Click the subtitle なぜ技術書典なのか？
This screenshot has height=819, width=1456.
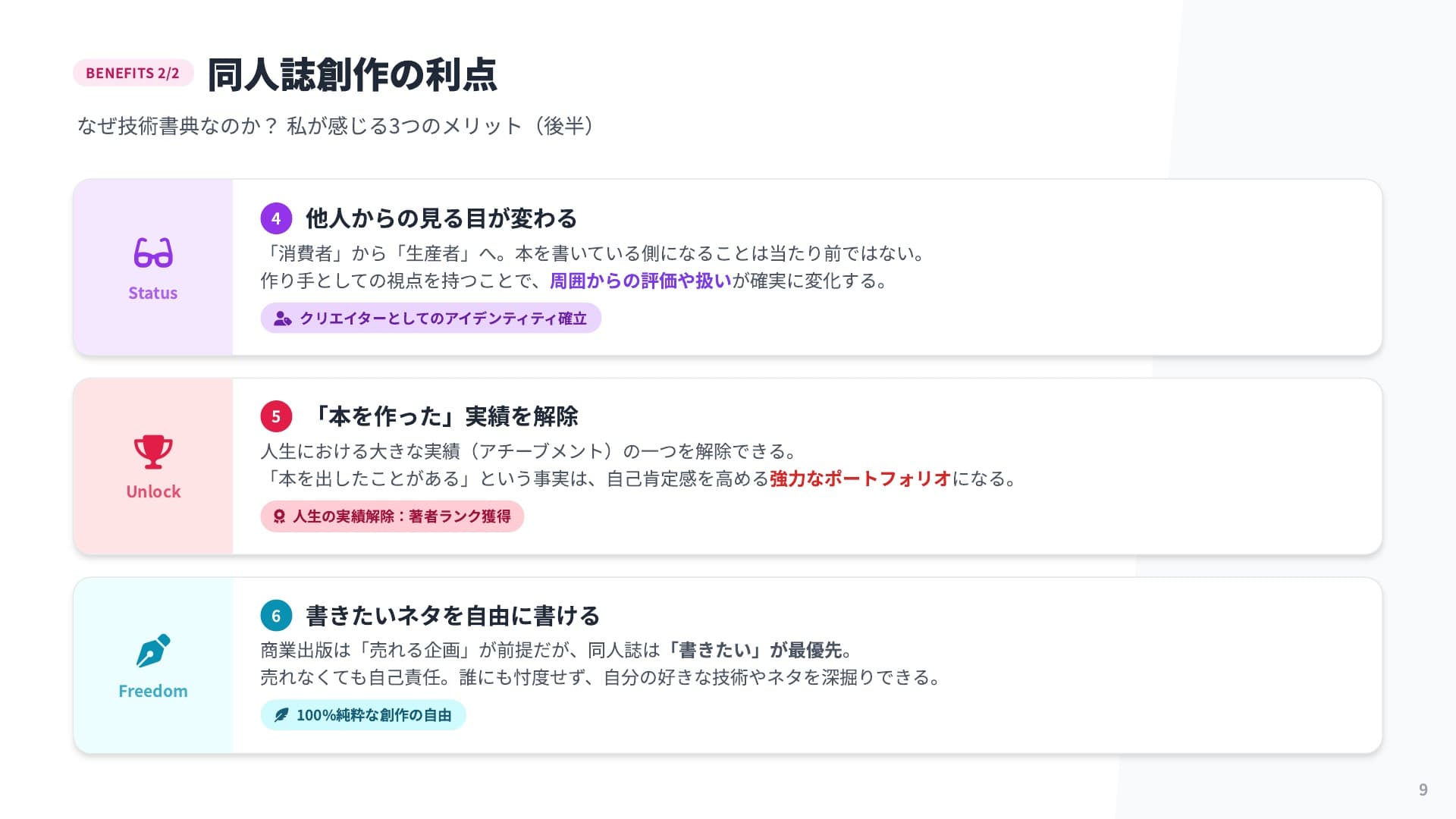point(178,126)
